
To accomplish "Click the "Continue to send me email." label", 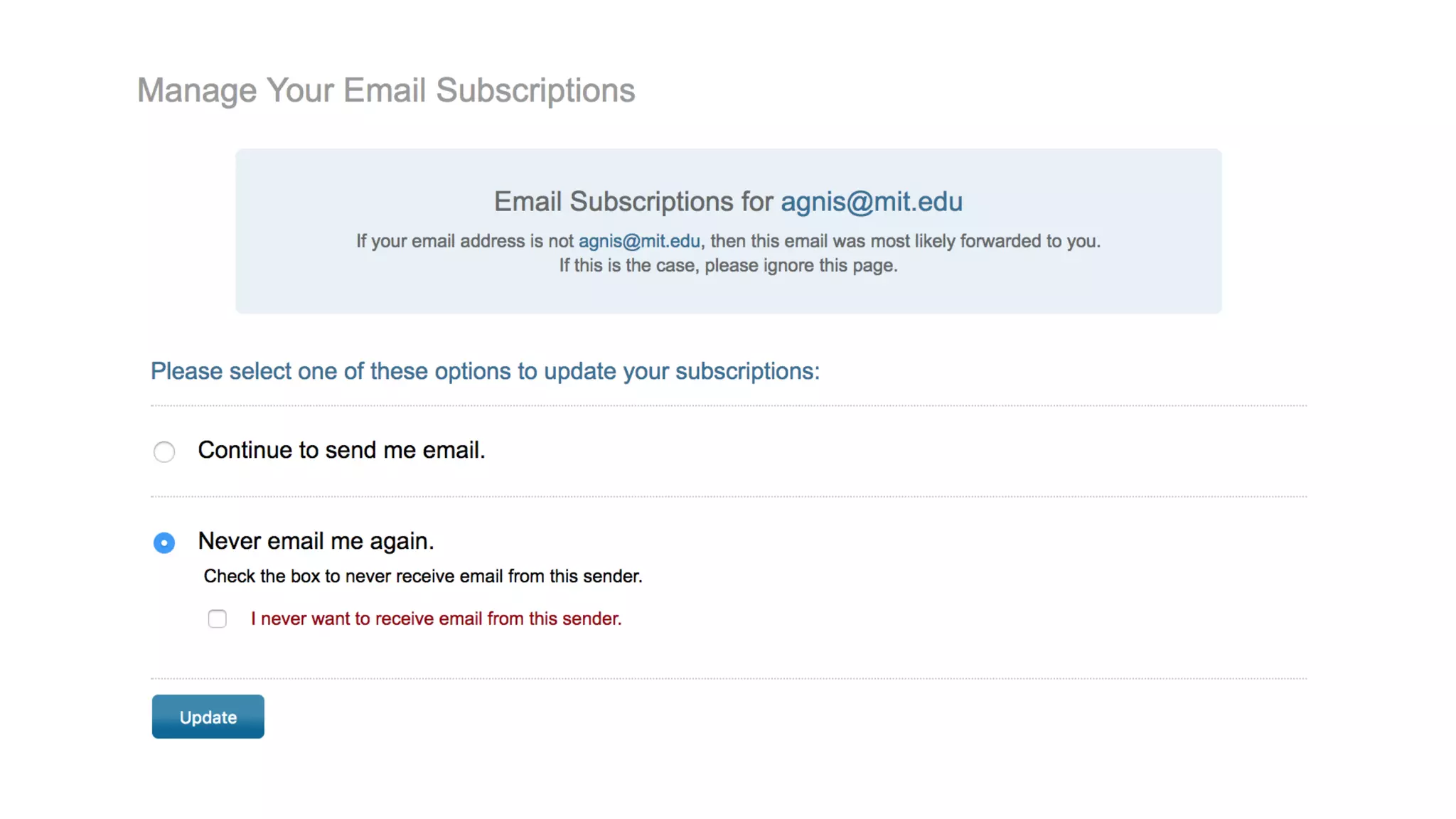I will 341,451.
